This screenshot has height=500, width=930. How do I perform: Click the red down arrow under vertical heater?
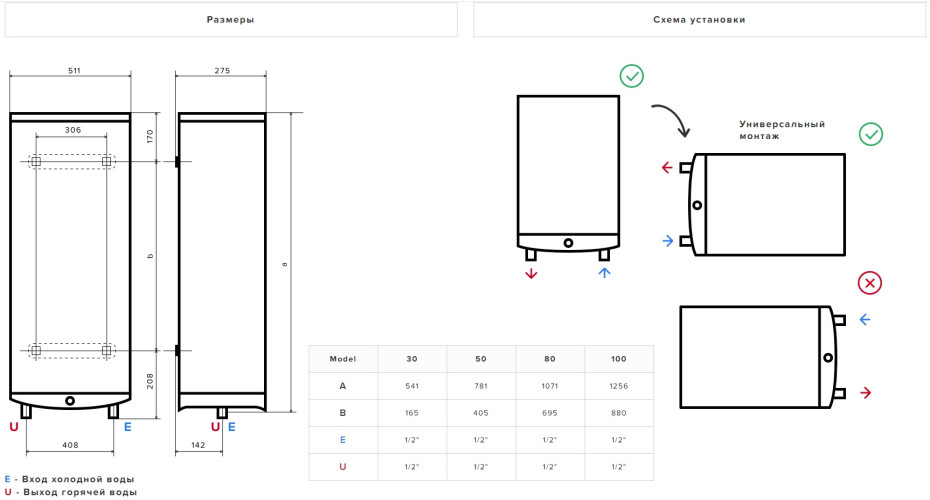click(x=531, y=273)
